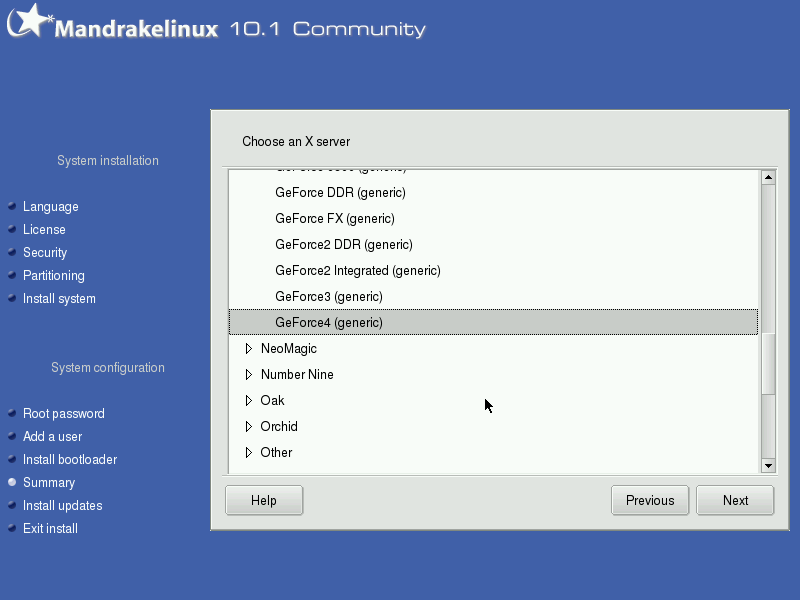Click the Mandrakelinux star logo

[x=30, y=21]
